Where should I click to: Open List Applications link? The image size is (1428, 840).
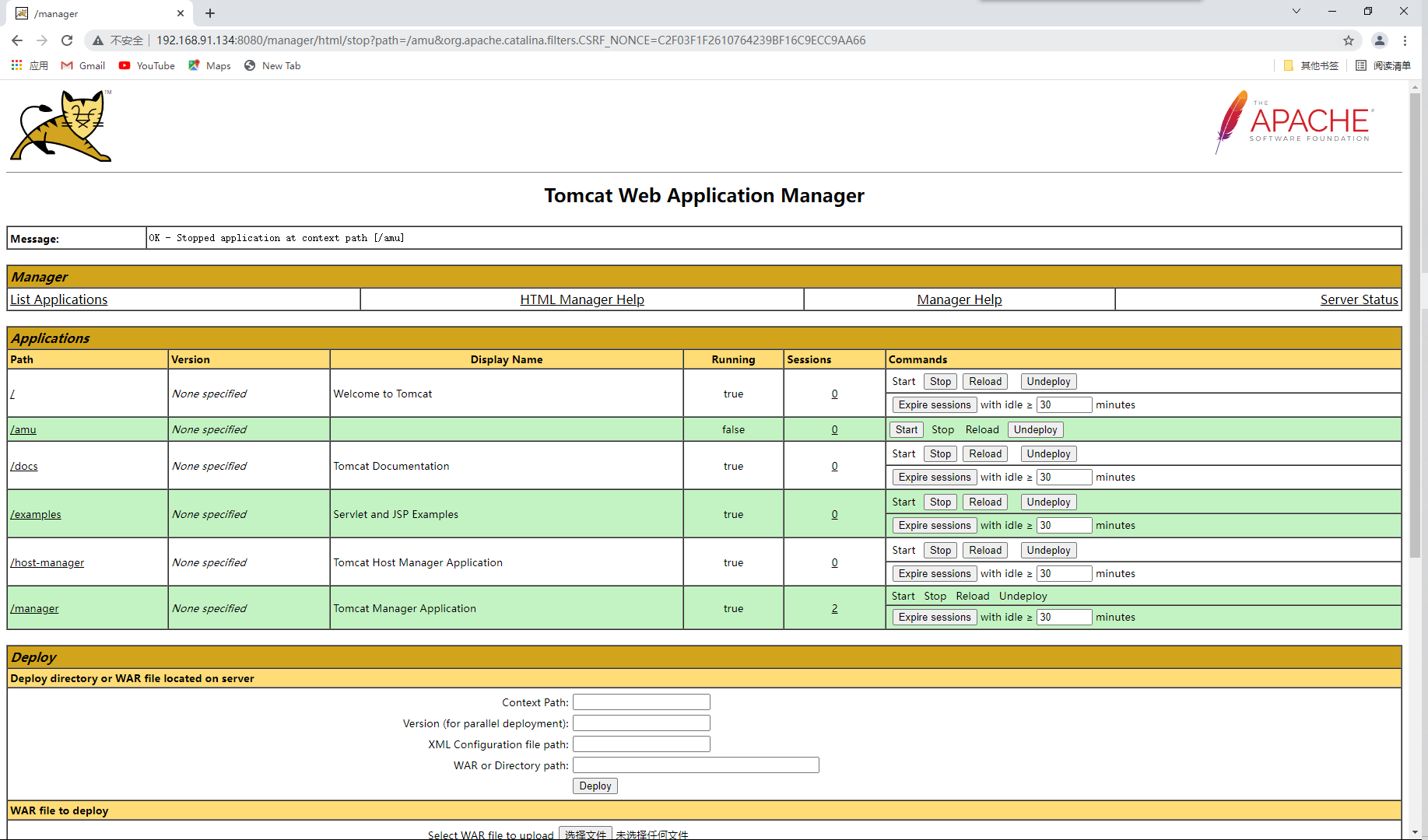[59, 299]
